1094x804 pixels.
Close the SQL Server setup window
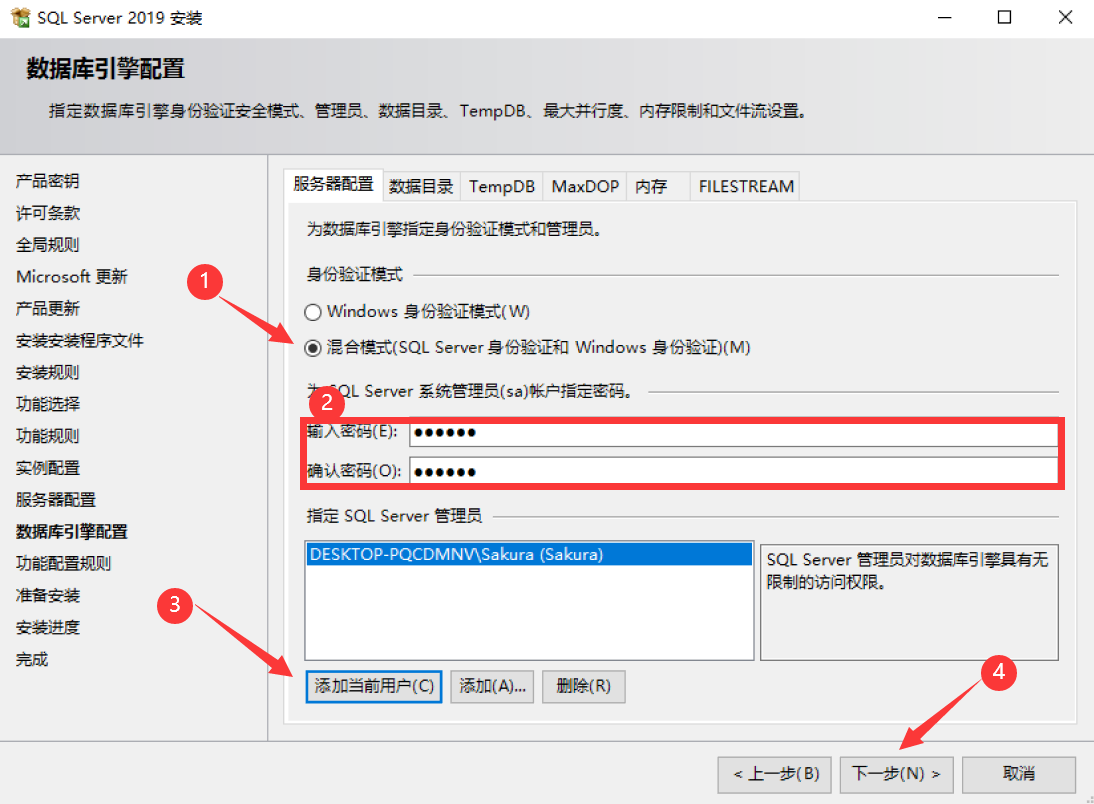click(x=1065, y=17)
